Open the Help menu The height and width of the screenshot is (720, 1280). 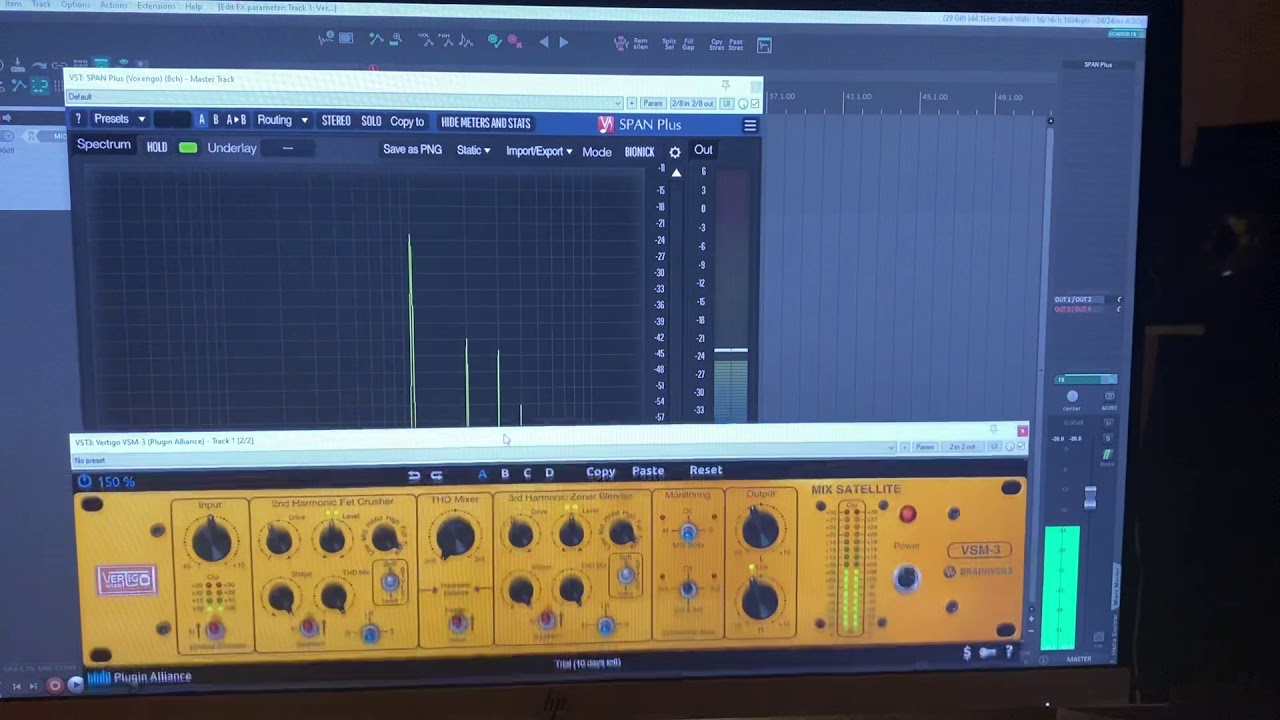pyautogui.click(x=194, y=6)
